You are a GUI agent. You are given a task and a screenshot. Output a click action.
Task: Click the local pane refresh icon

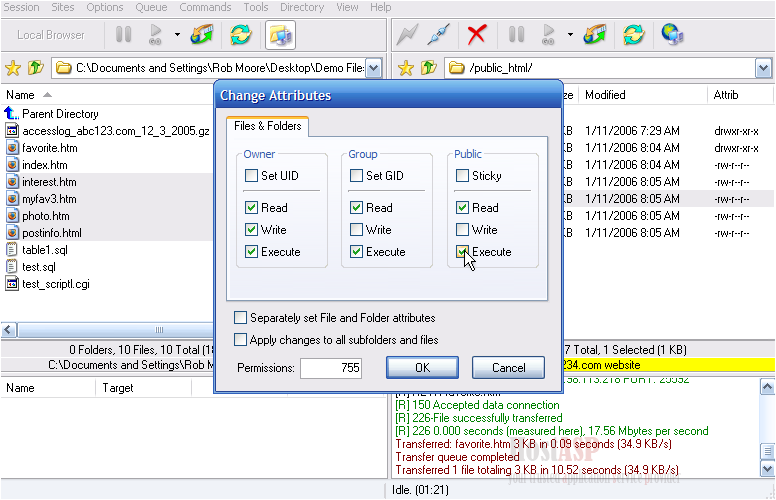pos(240,35)
